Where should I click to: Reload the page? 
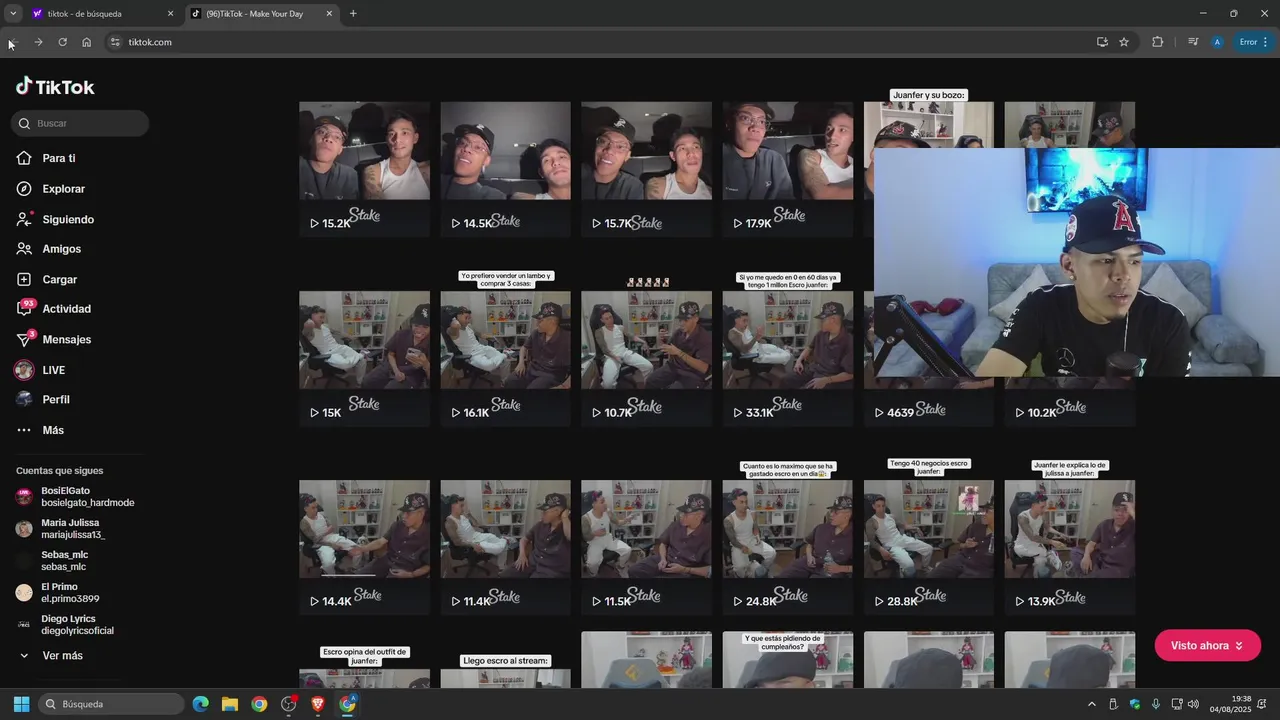62,42
